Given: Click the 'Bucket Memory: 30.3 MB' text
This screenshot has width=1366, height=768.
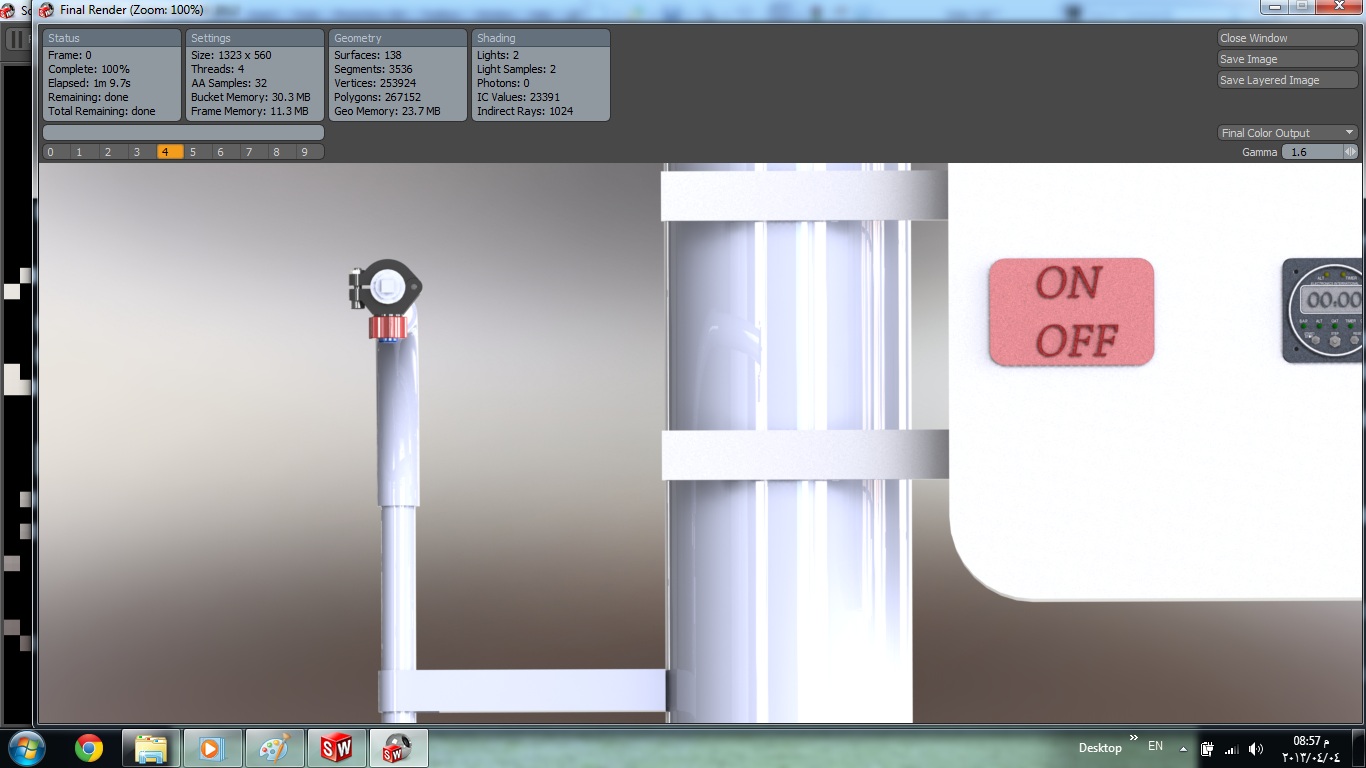Looking at the screenshot, I should coord(251,97).
